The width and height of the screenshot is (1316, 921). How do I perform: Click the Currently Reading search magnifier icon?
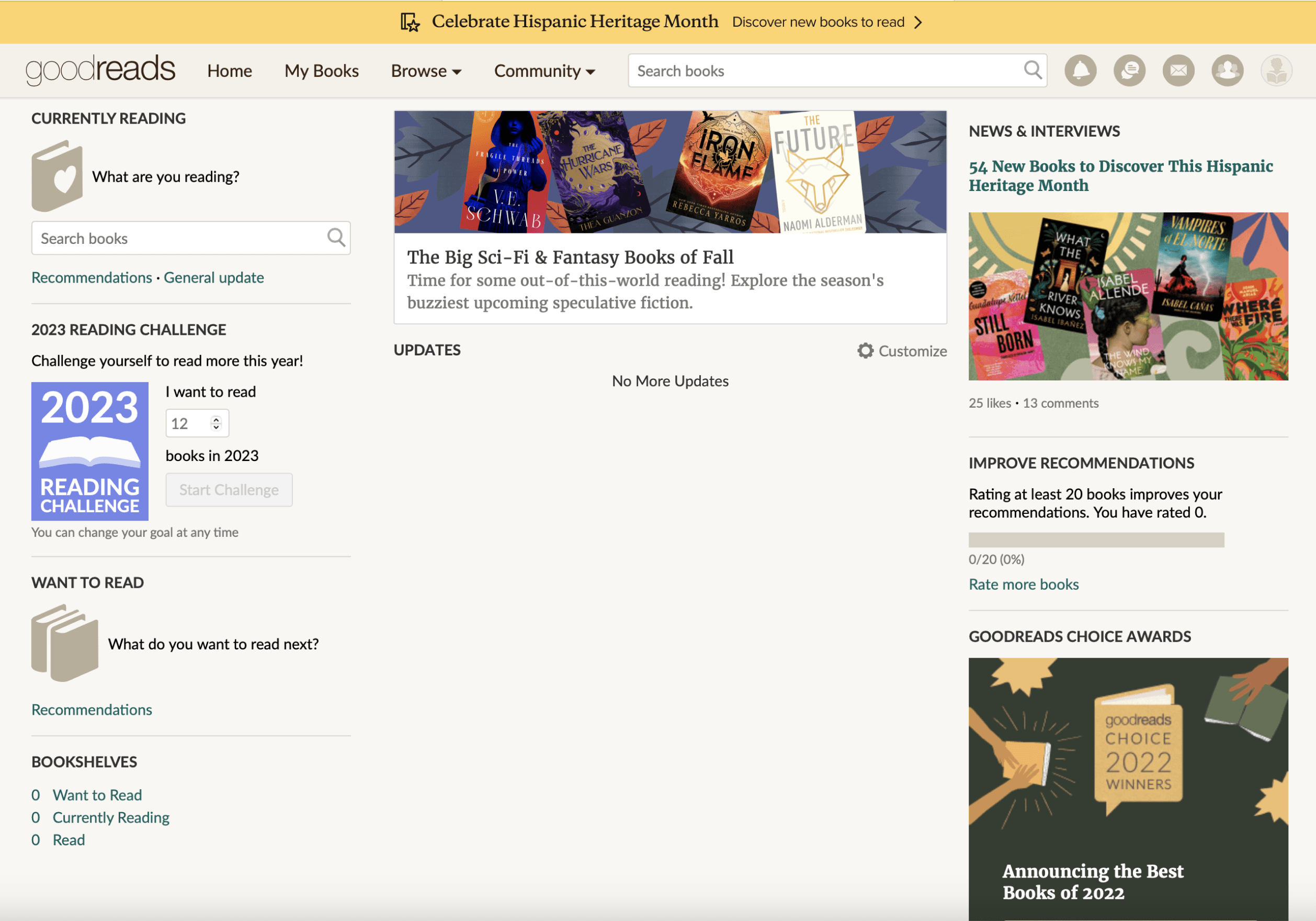pos(336,238)
